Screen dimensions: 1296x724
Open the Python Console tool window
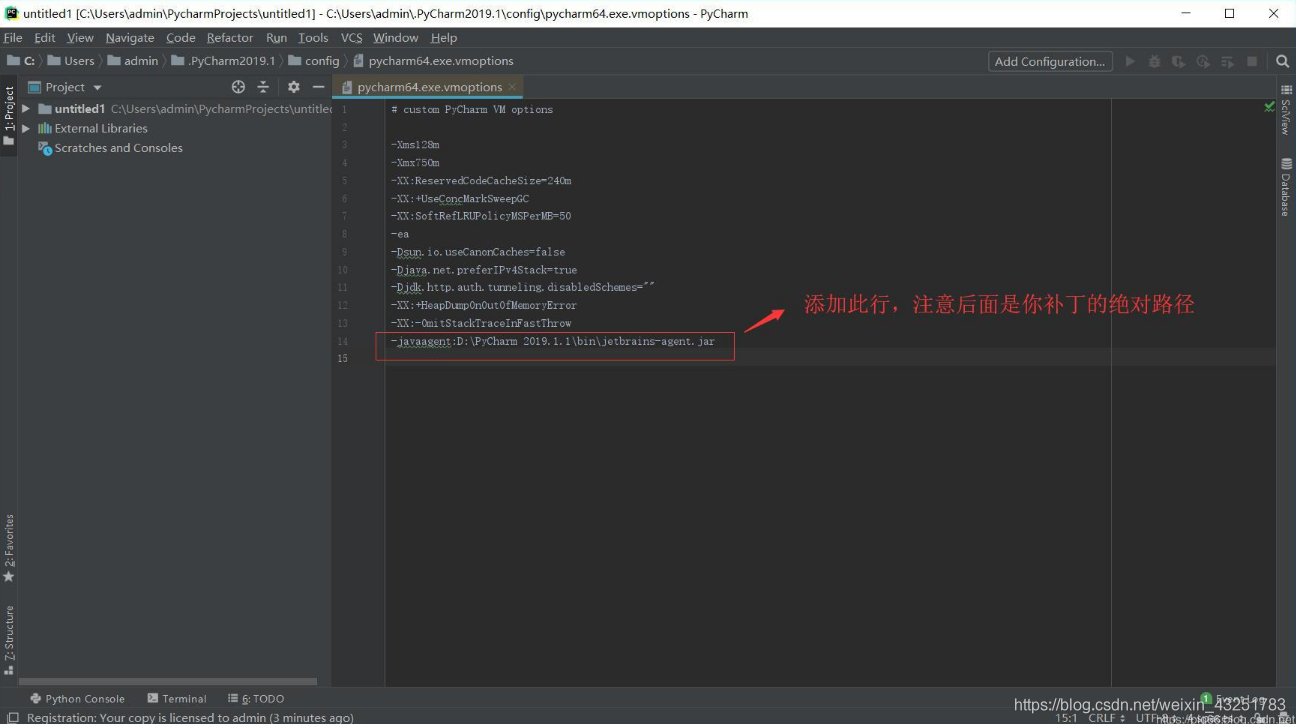(77, 699)
